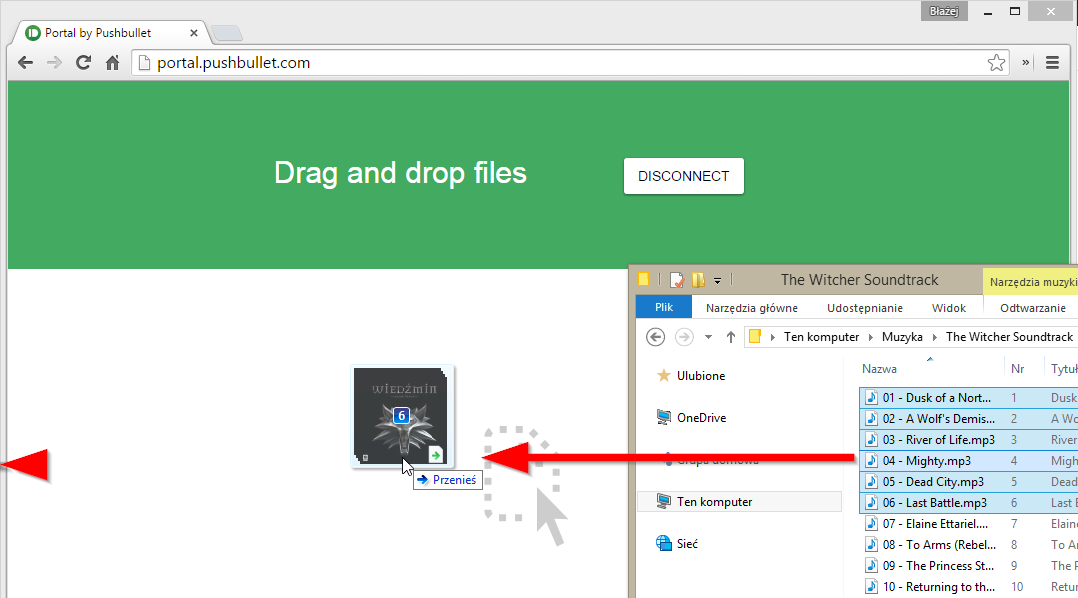
Task: Click the Błażej profile button
Action: point(944,11)
